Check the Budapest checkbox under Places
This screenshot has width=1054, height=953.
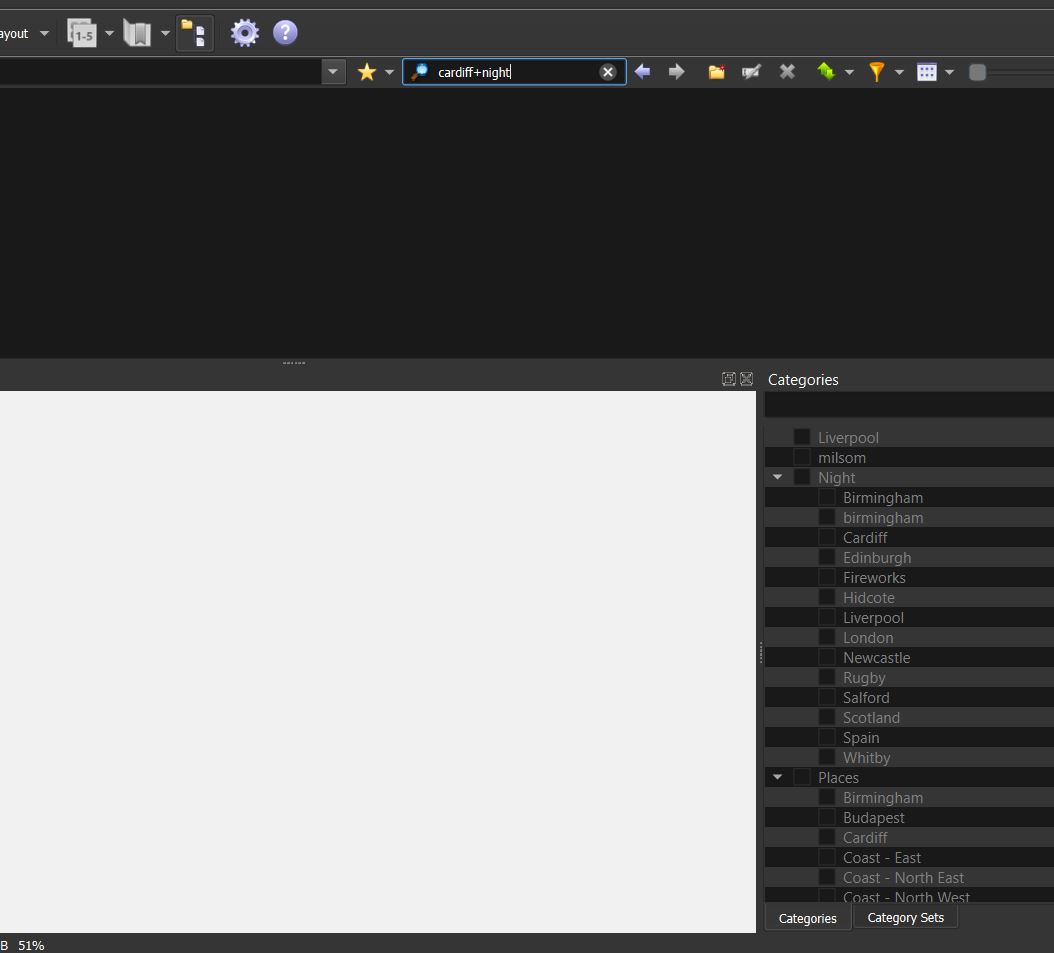[x=827, y=817]
